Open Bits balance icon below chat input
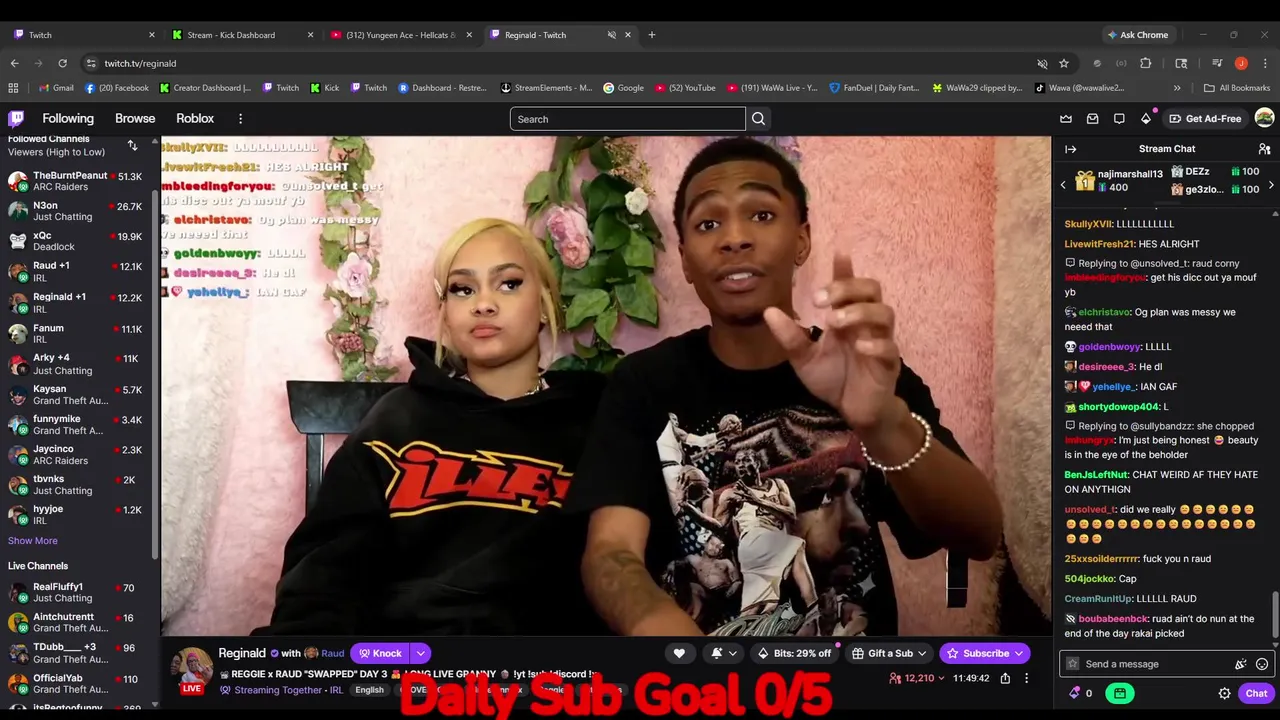The image size is (1280, 720). (1075, 693)
